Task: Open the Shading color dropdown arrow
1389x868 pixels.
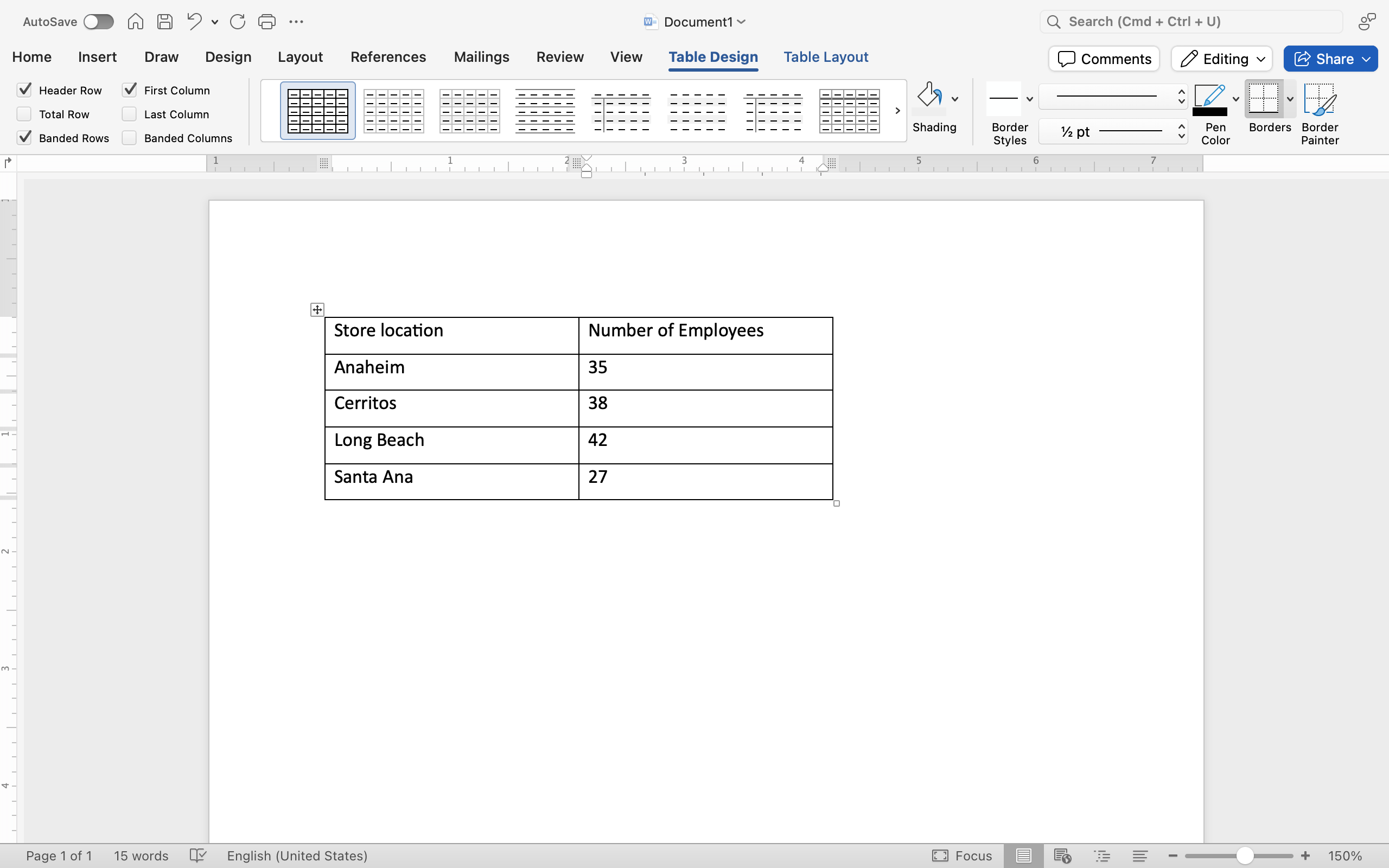Action: pyautogui.click(x=955, y=99)
